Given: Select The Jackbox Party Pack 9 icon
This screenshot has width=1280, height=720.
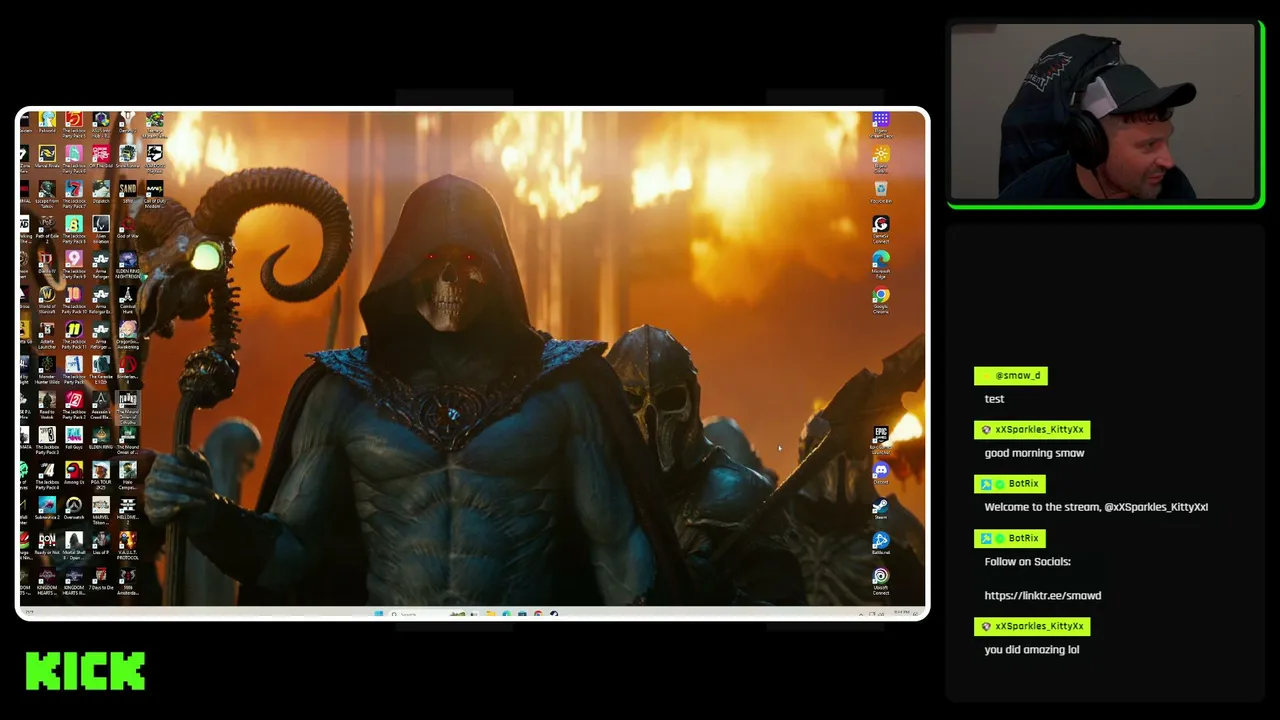Looking at the screenshot, I should pos(74,262).
